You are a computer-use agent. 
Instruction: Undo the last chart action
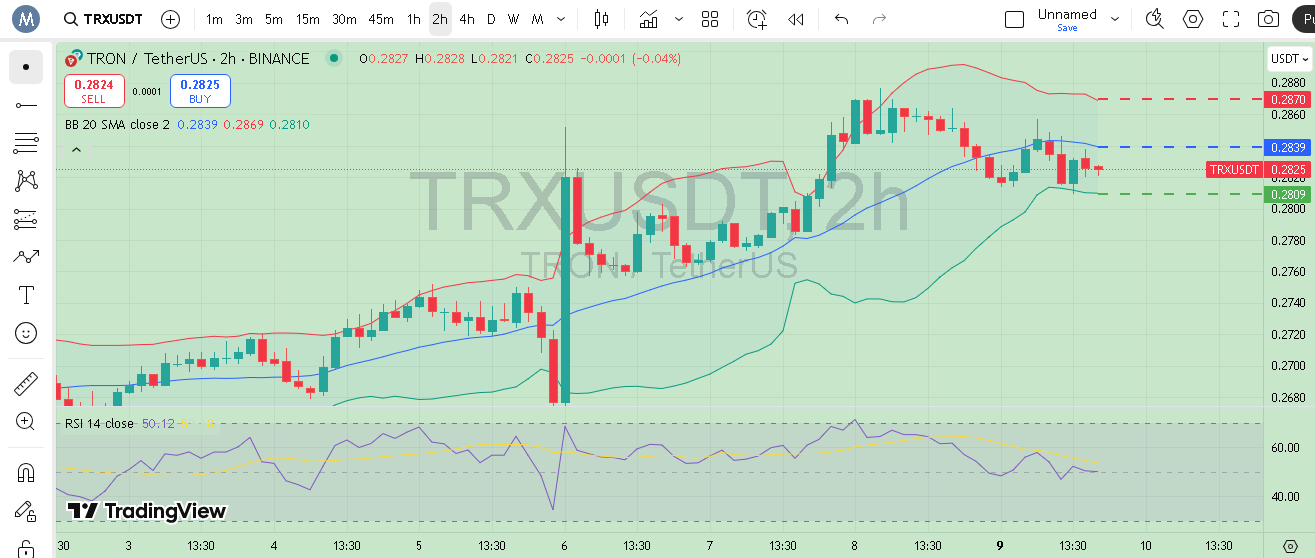point(841,19)
